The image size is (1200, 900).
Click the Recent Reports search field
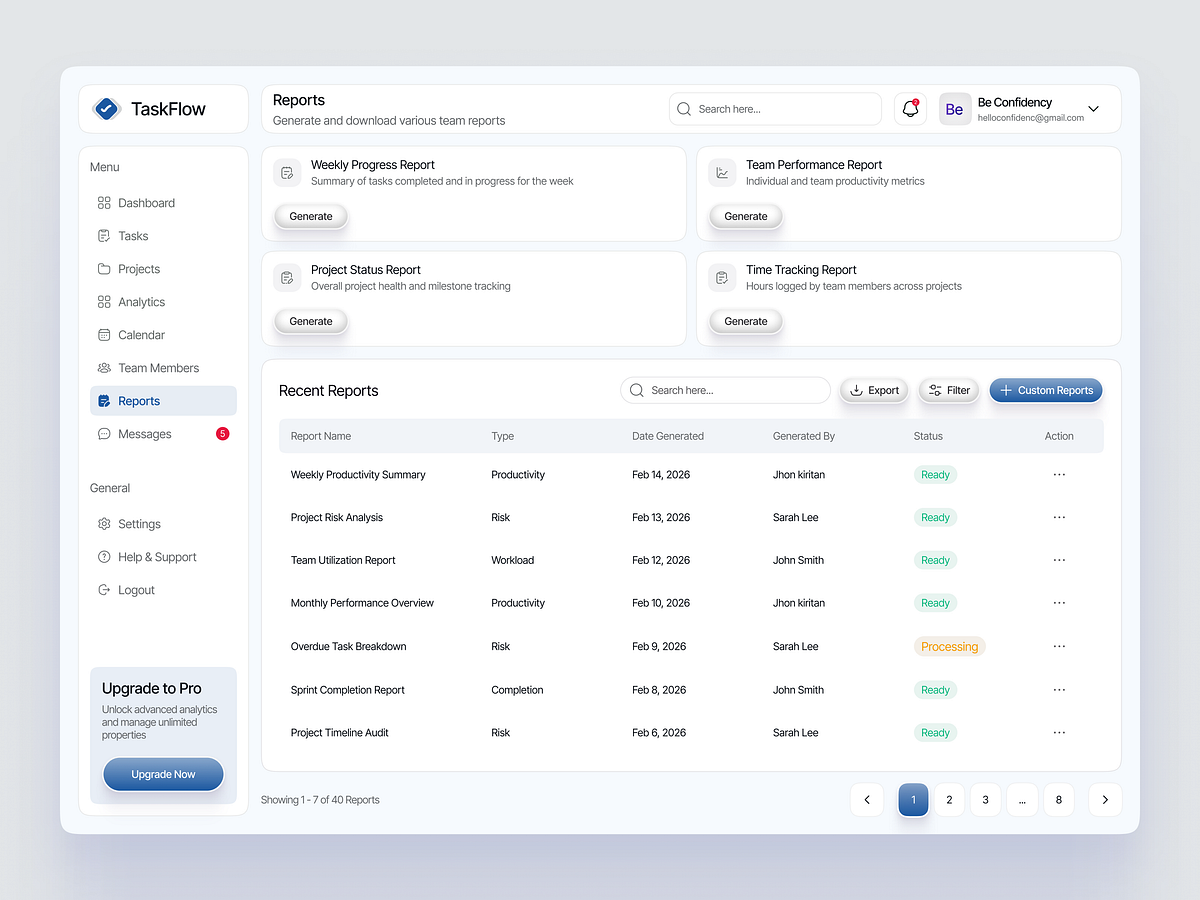[x=725, y=390]
